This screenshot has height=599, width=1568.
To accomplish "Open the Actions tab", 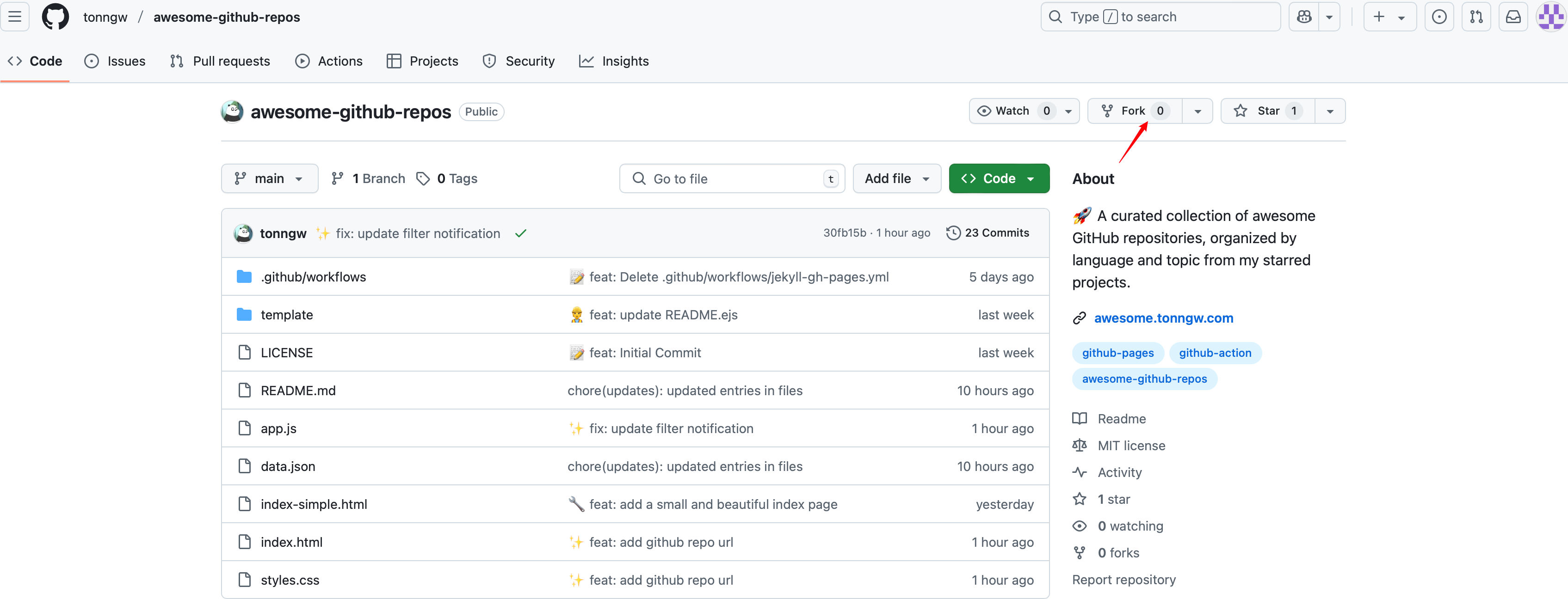I will pyautogui.click(x=329, y=61).
